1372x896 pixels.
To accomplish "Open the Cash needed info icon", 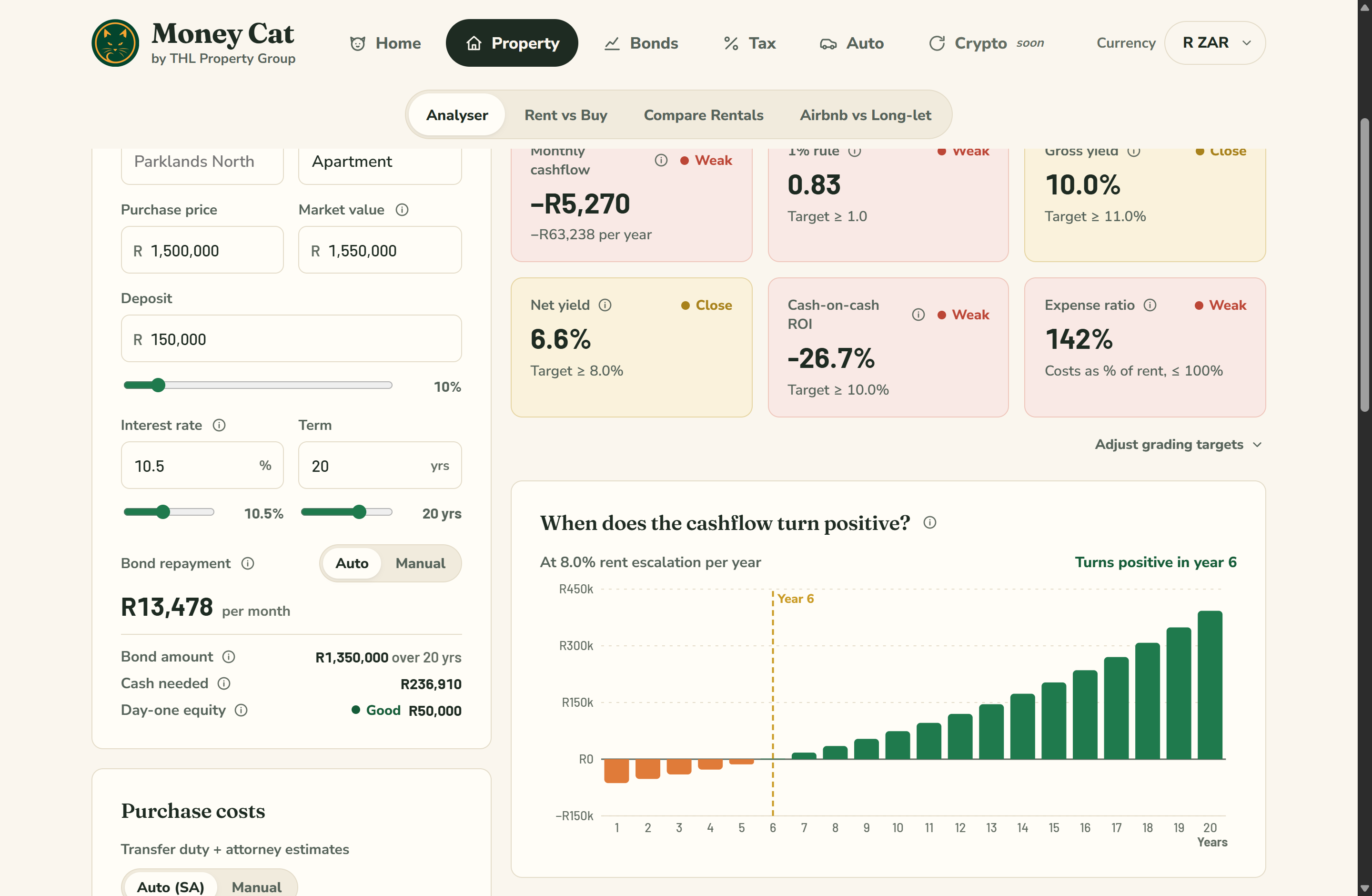I will click(x=224, y=683).
